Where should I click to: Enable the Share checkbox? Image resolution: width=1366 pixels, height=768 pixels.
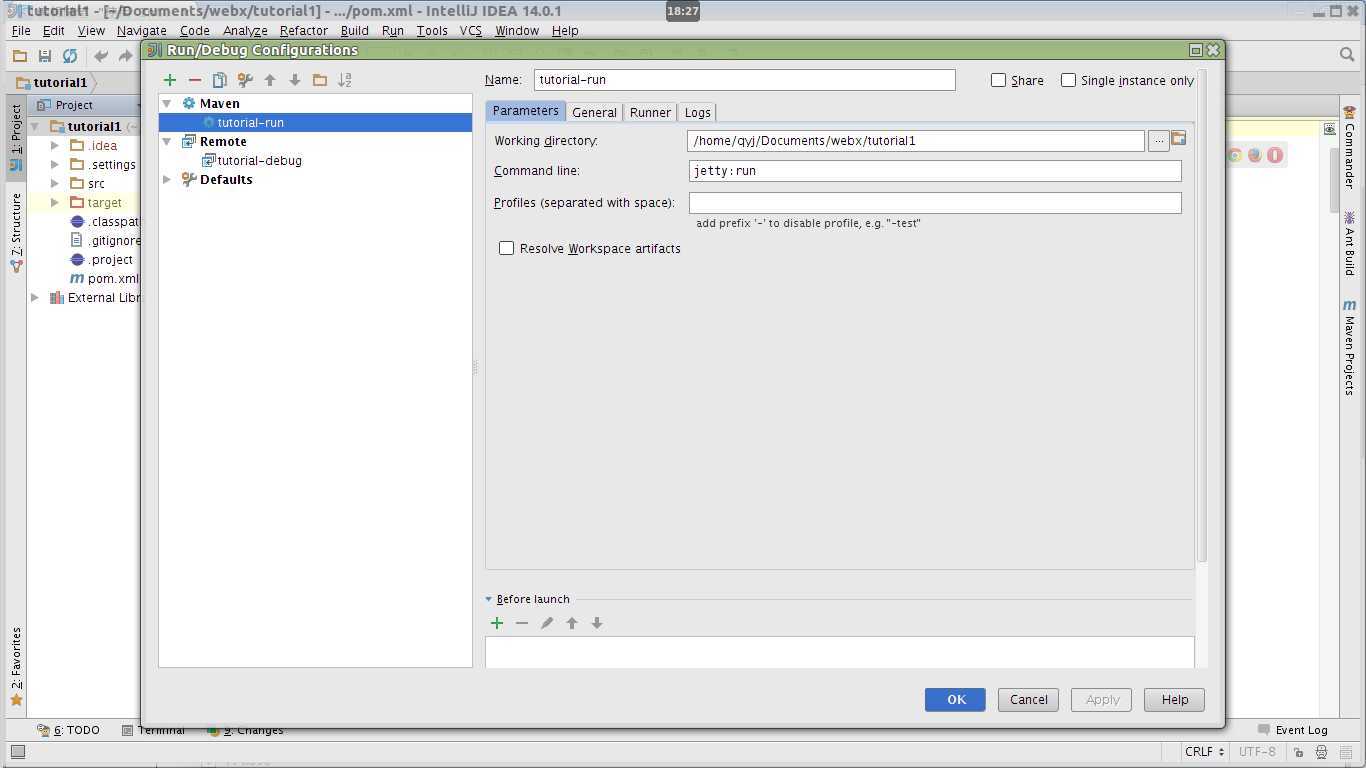998,80
